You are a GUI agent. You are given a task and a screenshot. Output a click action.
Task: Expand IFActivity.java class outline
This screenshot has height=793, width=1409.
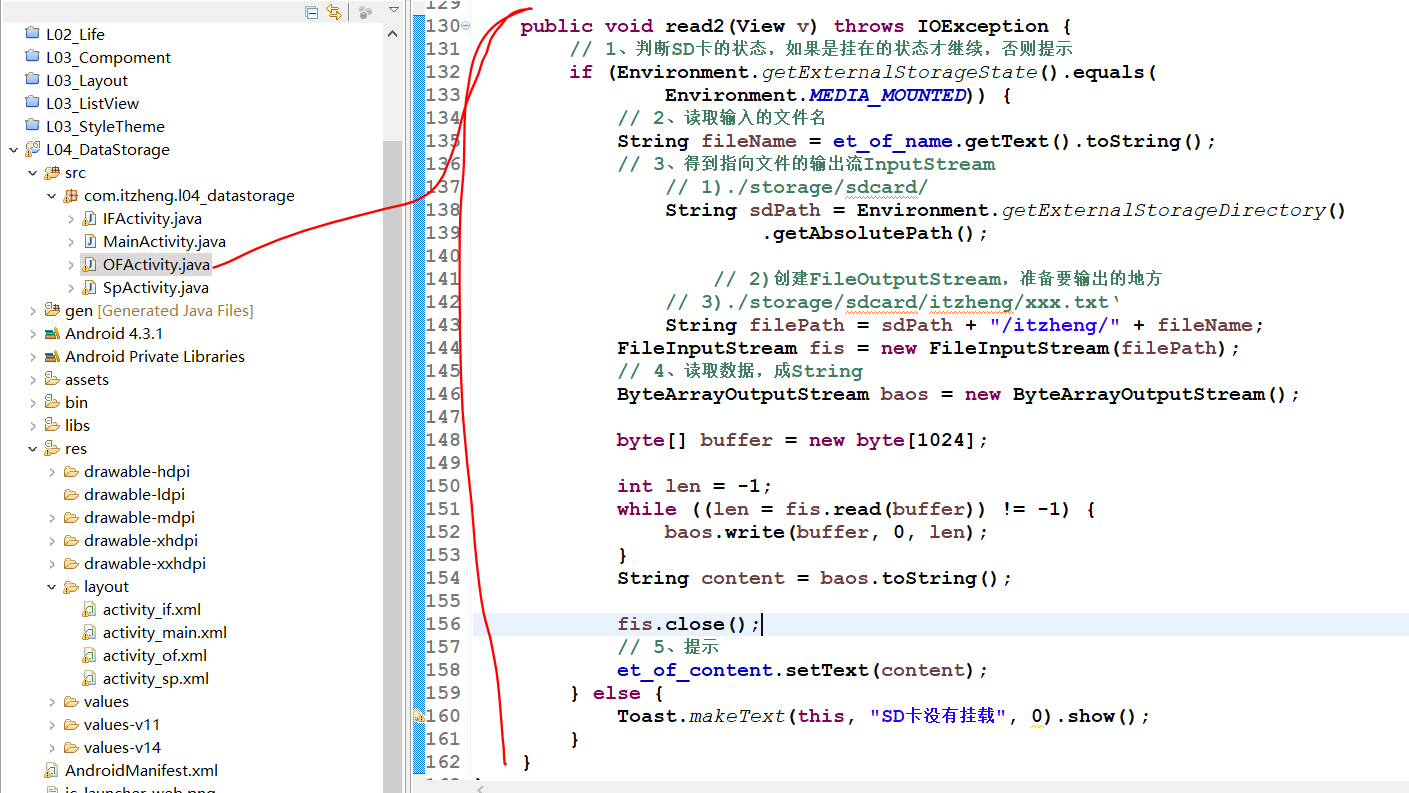click(x=71, y=218)
